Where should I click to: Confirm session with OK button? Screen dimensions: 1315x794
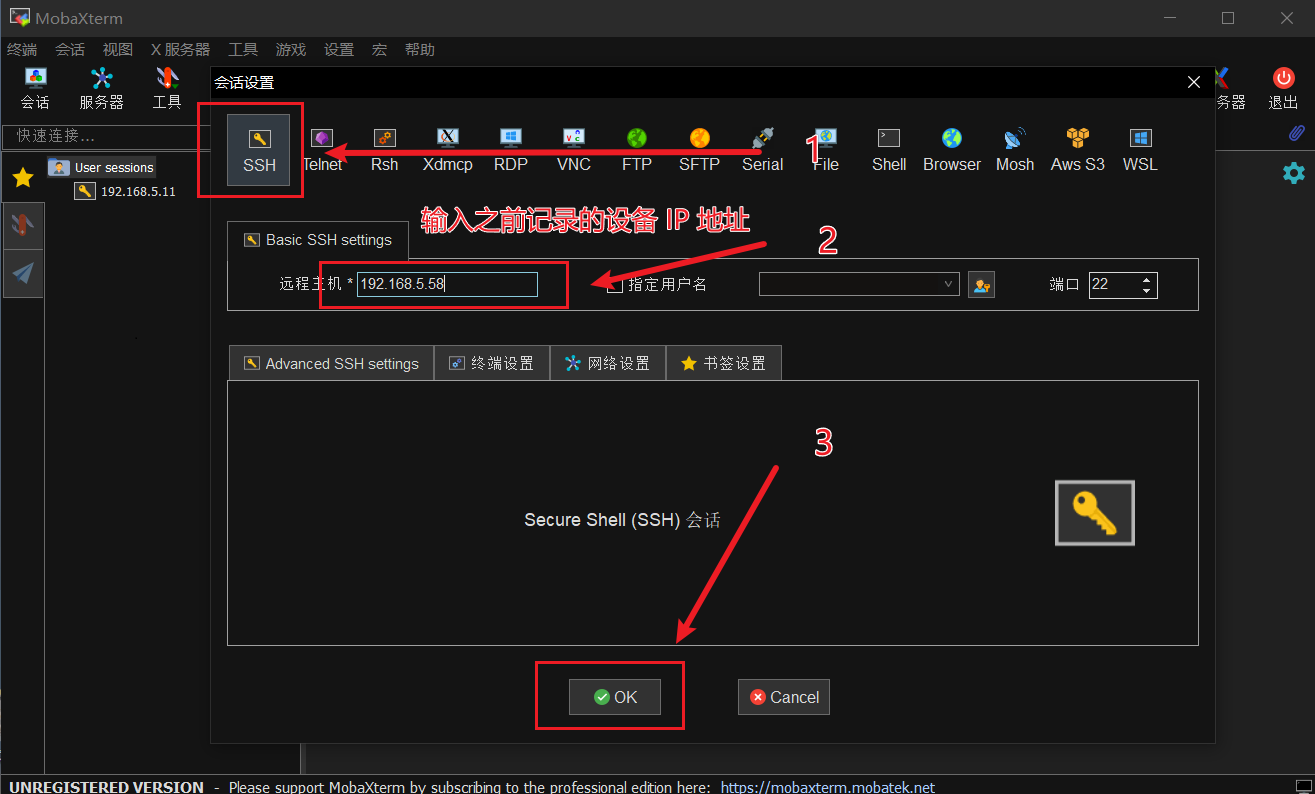coord(615,697)
